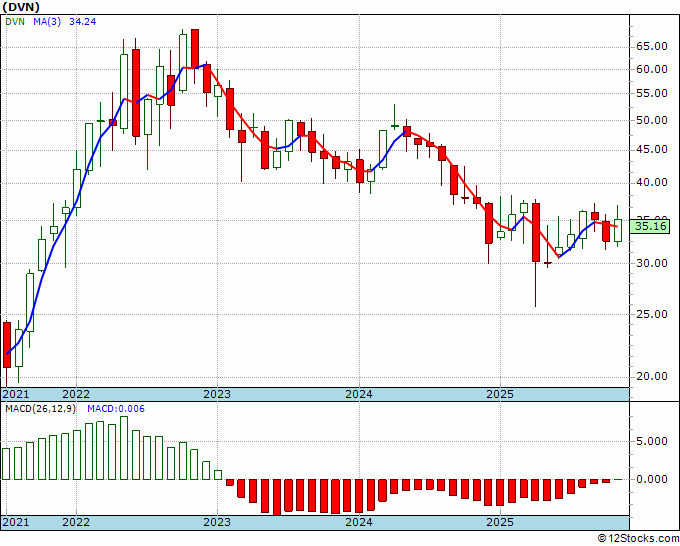Click 2024 on the MACD timeline
The height and width of the screenshot is (546, 680).
click(x=359, y=522)
